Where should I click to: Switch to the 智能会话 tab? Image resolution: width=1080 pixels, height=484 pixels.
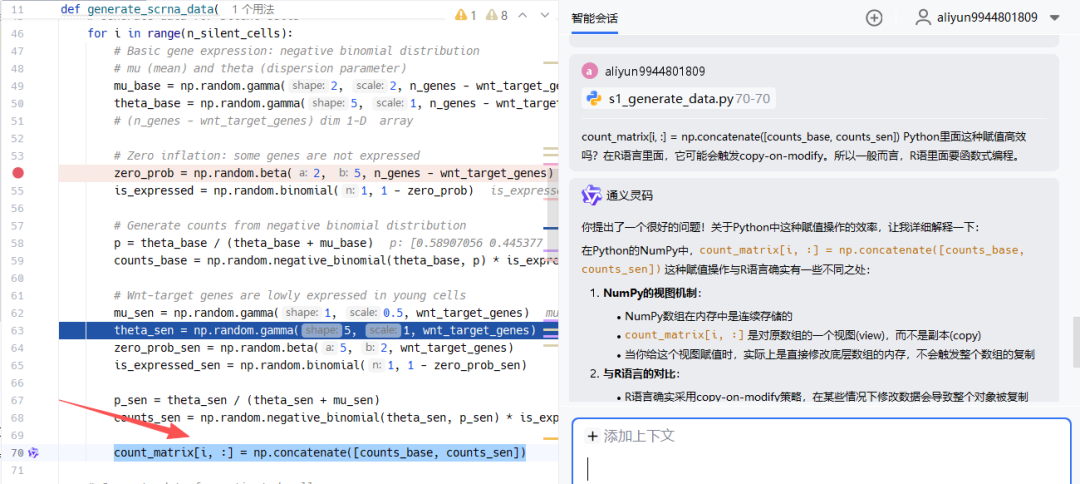(594, 19)
